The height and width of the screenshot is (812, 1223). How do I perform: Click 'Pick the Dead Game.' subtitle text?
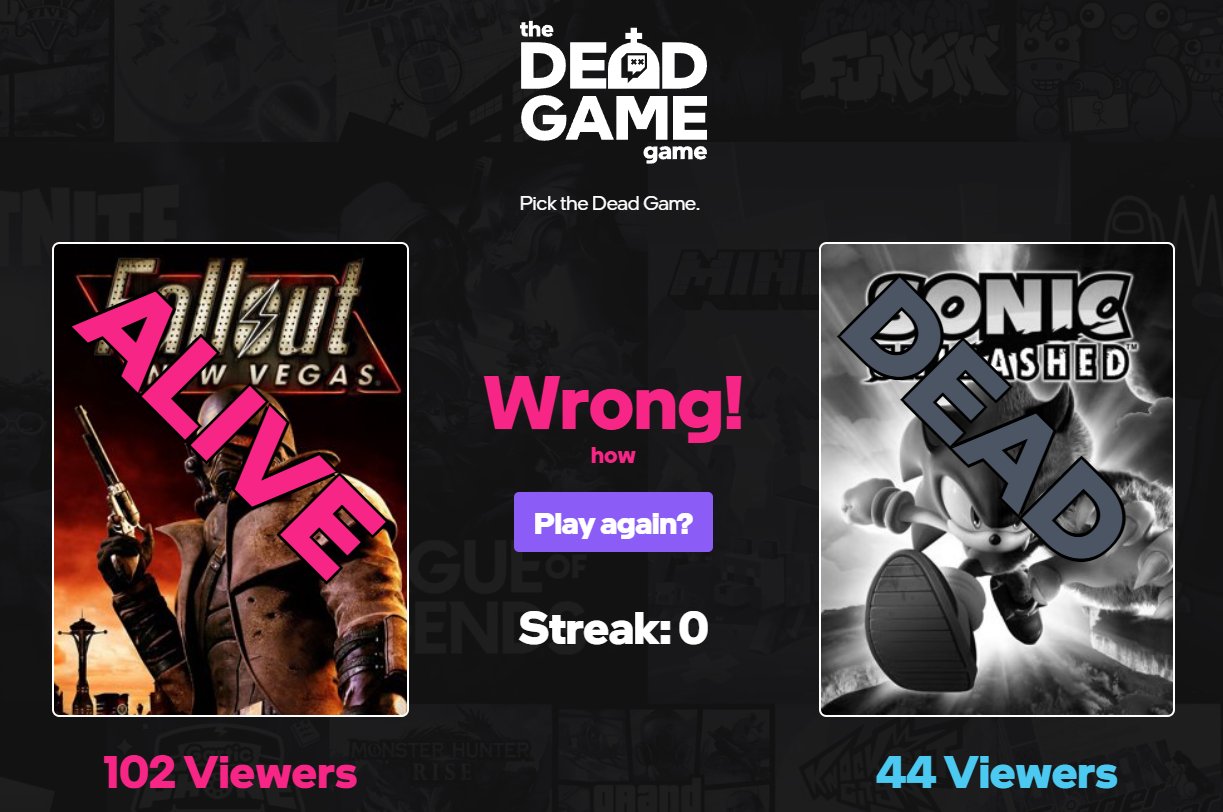(609, 204)
